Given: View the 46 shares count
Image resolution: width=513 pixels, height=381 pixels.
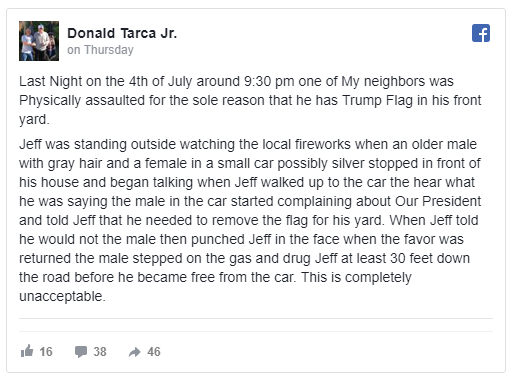Looking at the screenshot, I should point(154,352).
